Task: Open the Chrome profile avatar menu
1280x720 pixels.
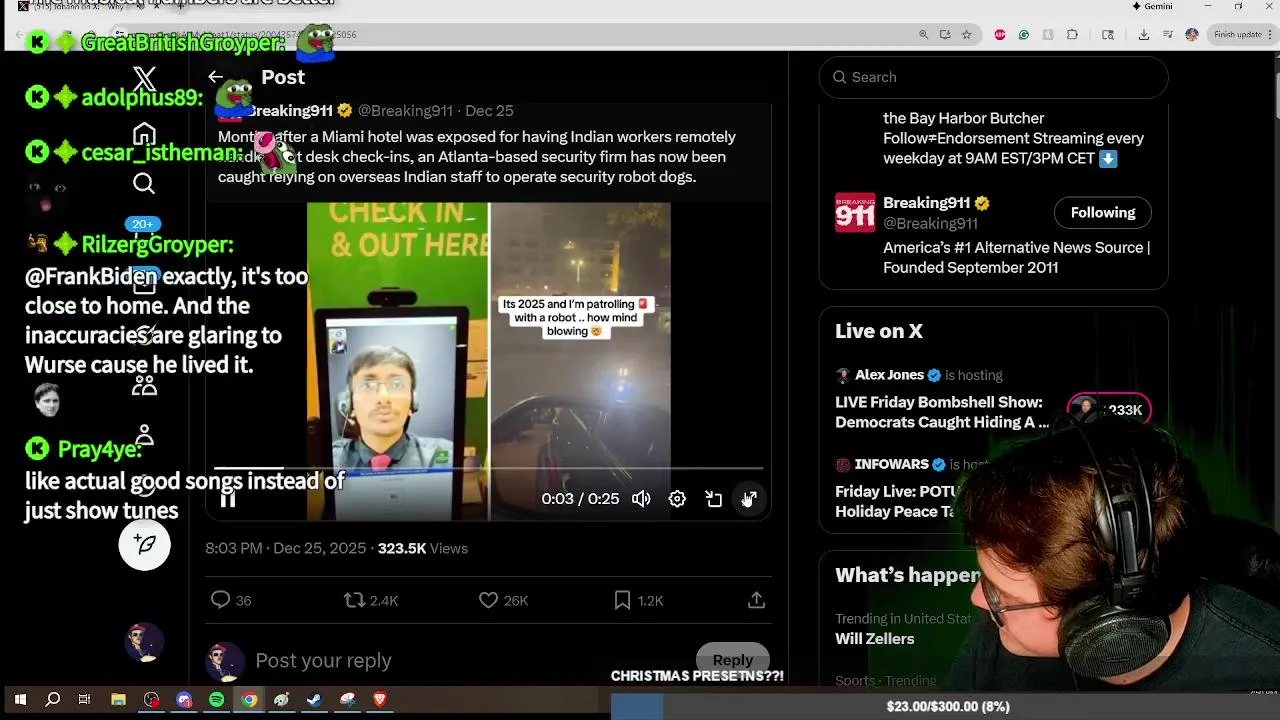Action: coord(1191,34)
